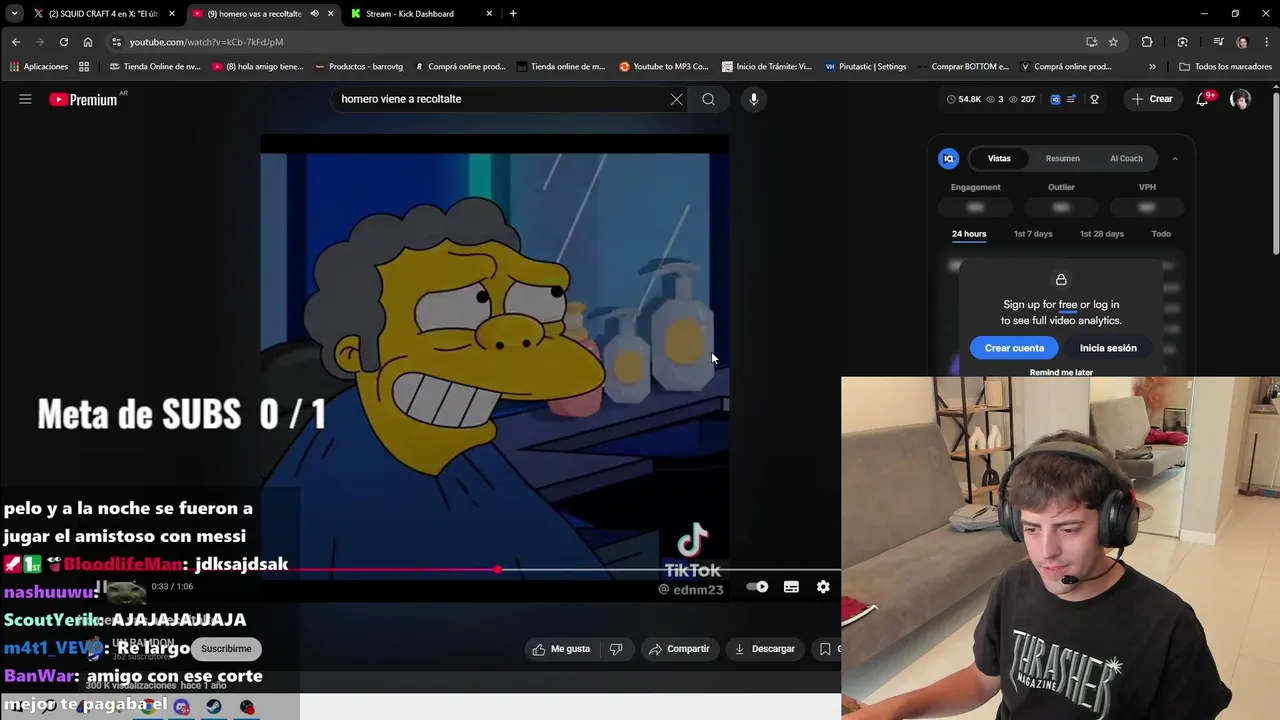Viewport: 1280px width, 720px height.
Task: Toggle video subtitles button
Action: (791, 587)
